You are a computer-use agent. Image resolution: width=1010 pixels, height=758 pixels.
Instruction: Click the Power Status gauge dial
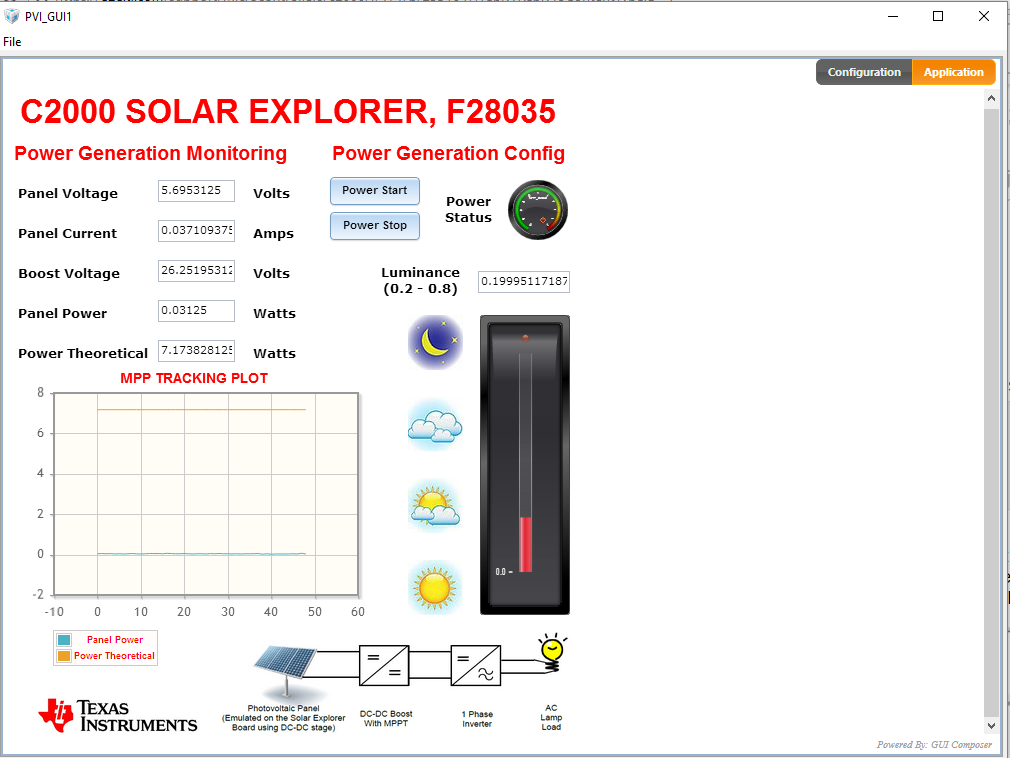coord(538,210)
